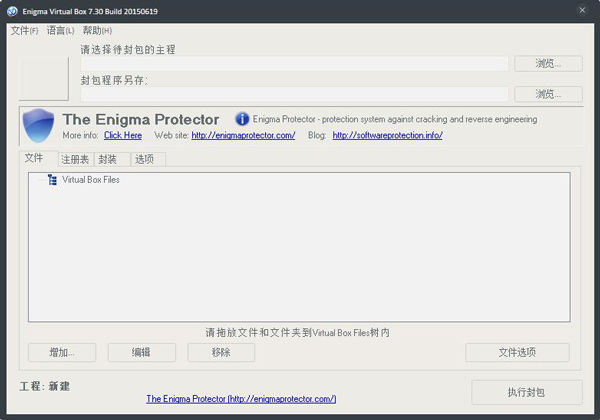The height and width of the screenshot is (420, 600).
Task: Open the 帮助(H) help menu
Action: pyautogui.click(x=97, y=31)
